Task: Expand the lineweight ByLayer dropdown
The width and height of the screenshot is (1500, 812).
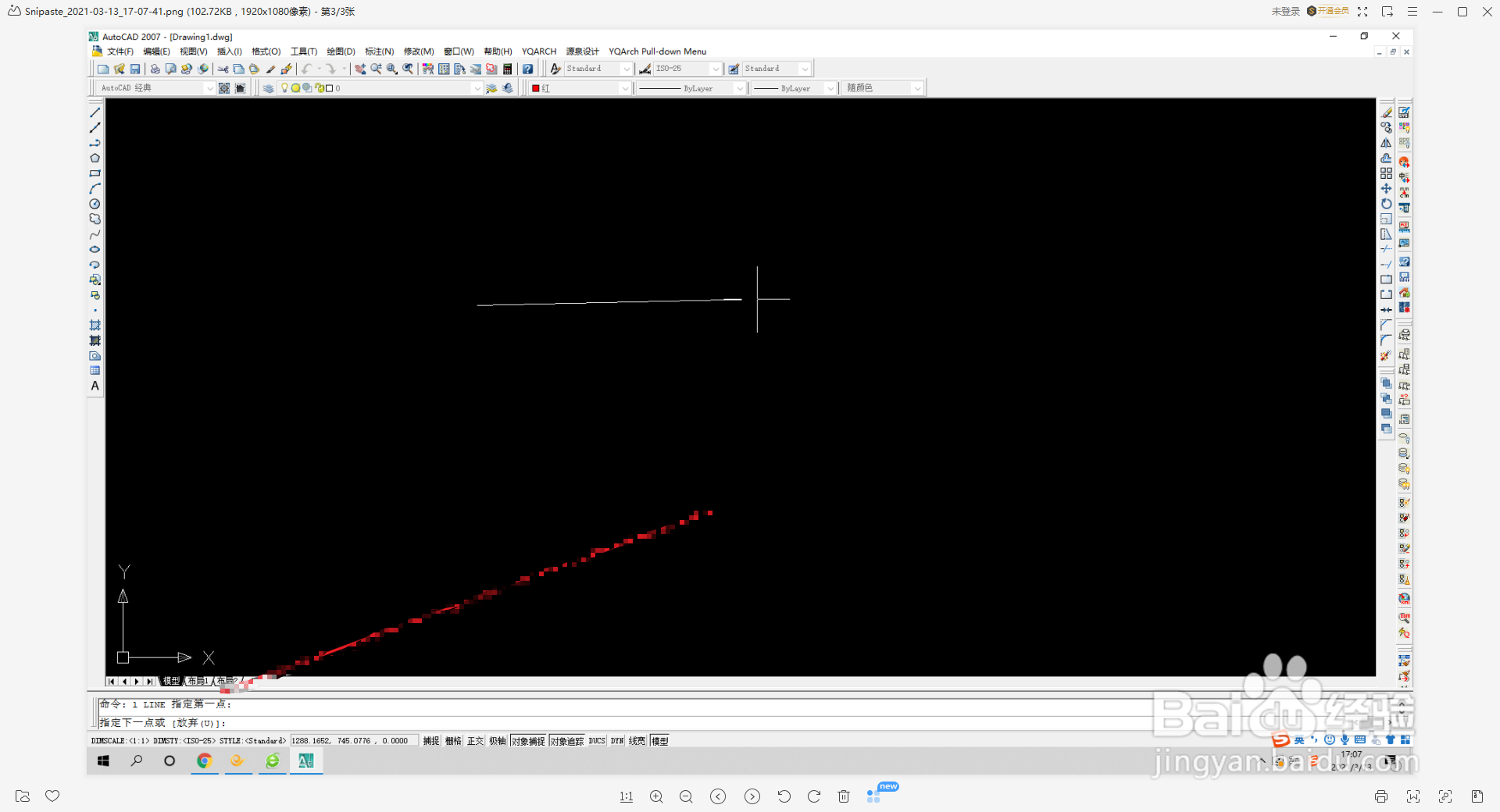Action: click(x=830, y=88)
